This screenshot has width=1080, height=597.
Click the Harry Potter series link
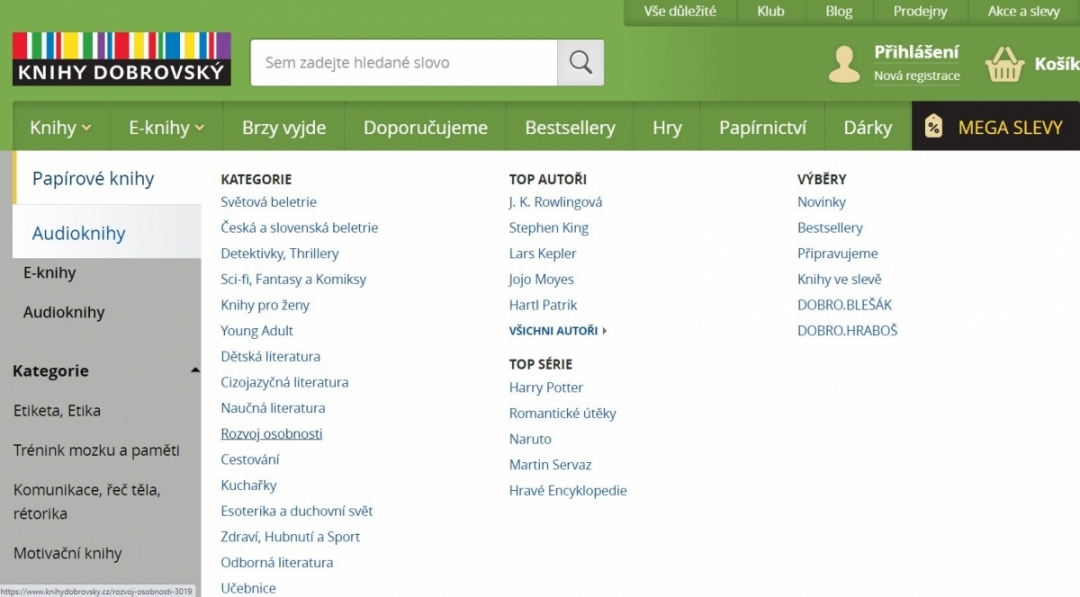(x=546, y=388)
